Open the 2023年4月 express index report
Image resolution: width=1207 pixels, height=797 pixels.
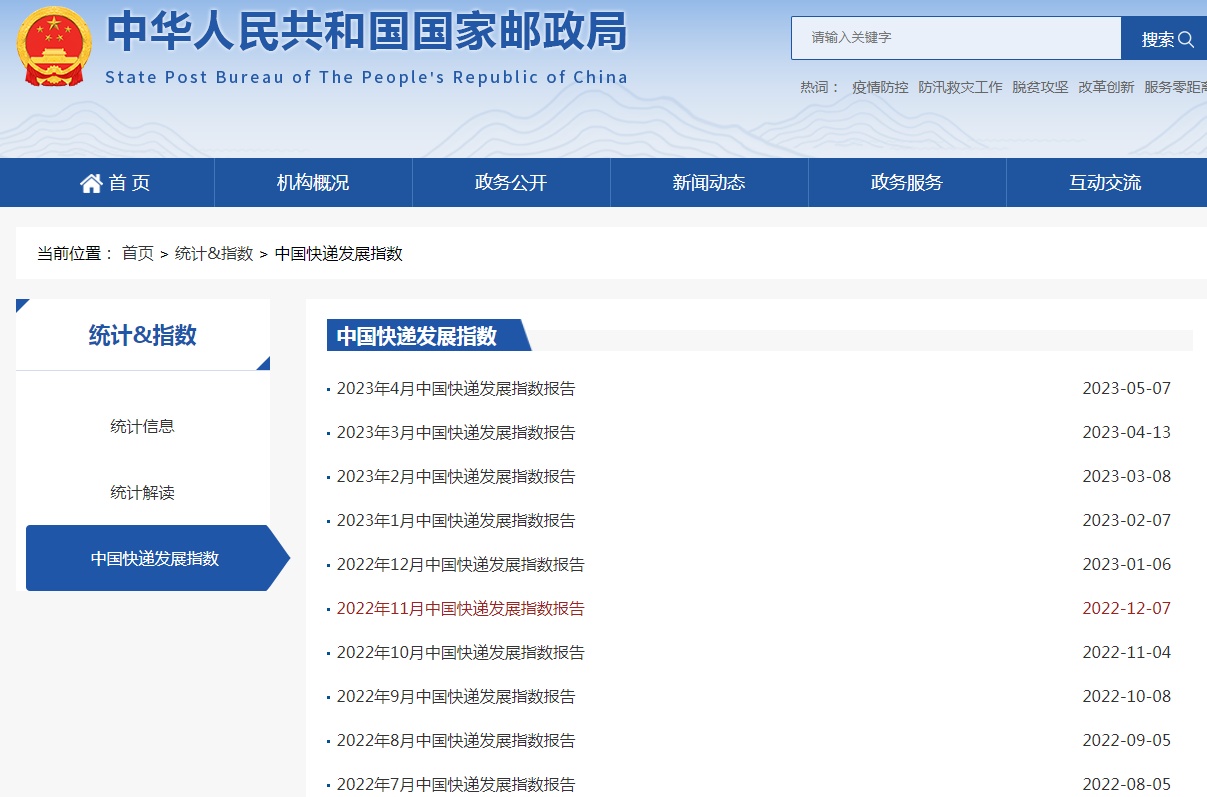pyautogui.click(x=456, y=389)
